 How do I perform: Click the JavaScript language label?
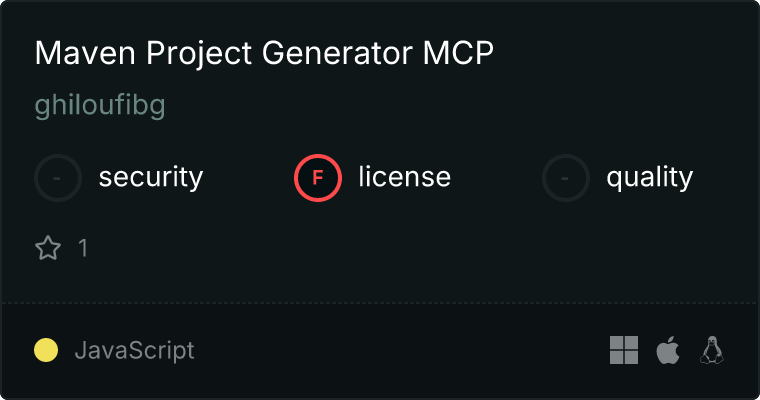click(x=134, y=351)
